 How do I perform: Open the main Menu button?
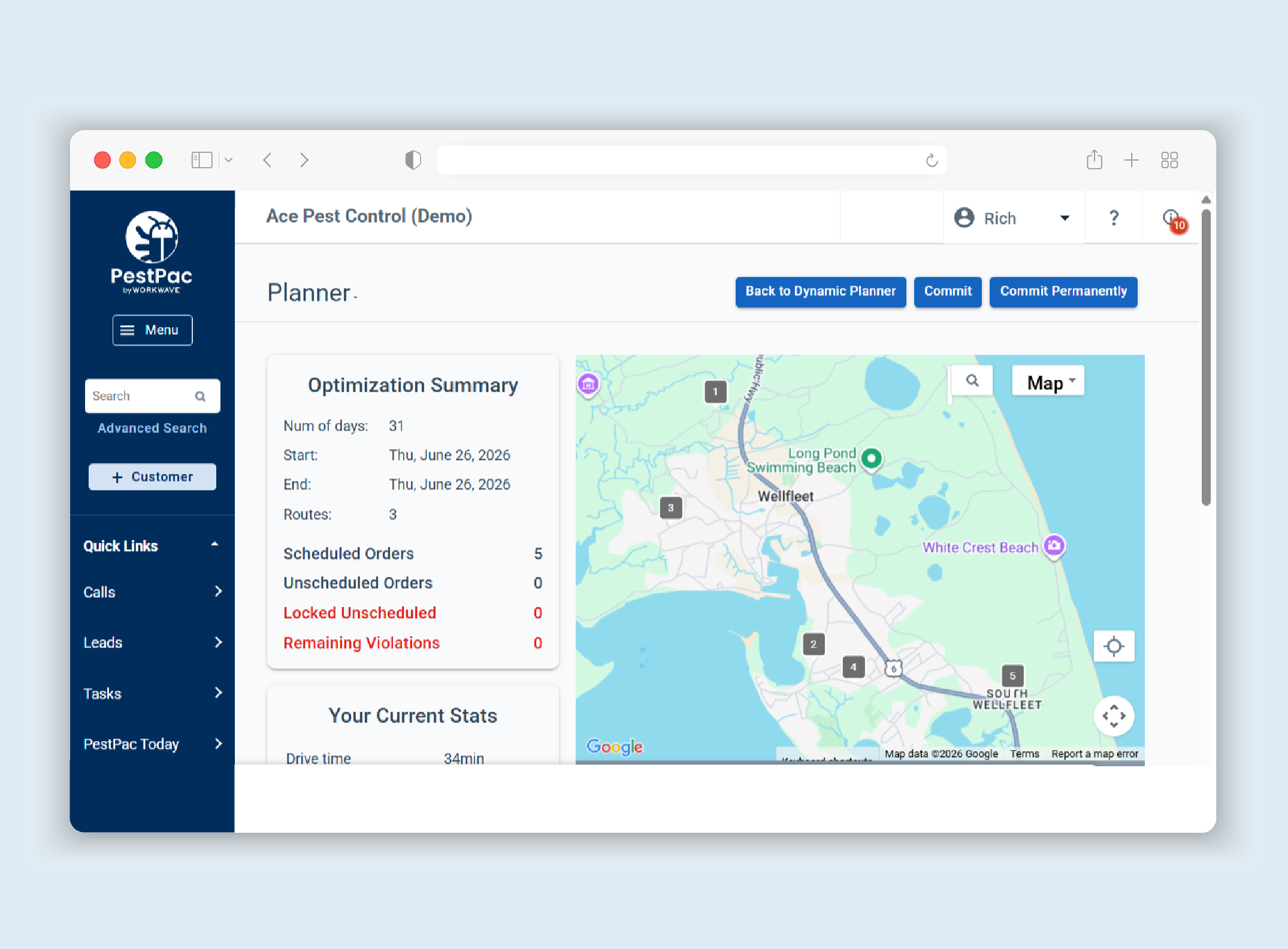click(x=152, y=330)
